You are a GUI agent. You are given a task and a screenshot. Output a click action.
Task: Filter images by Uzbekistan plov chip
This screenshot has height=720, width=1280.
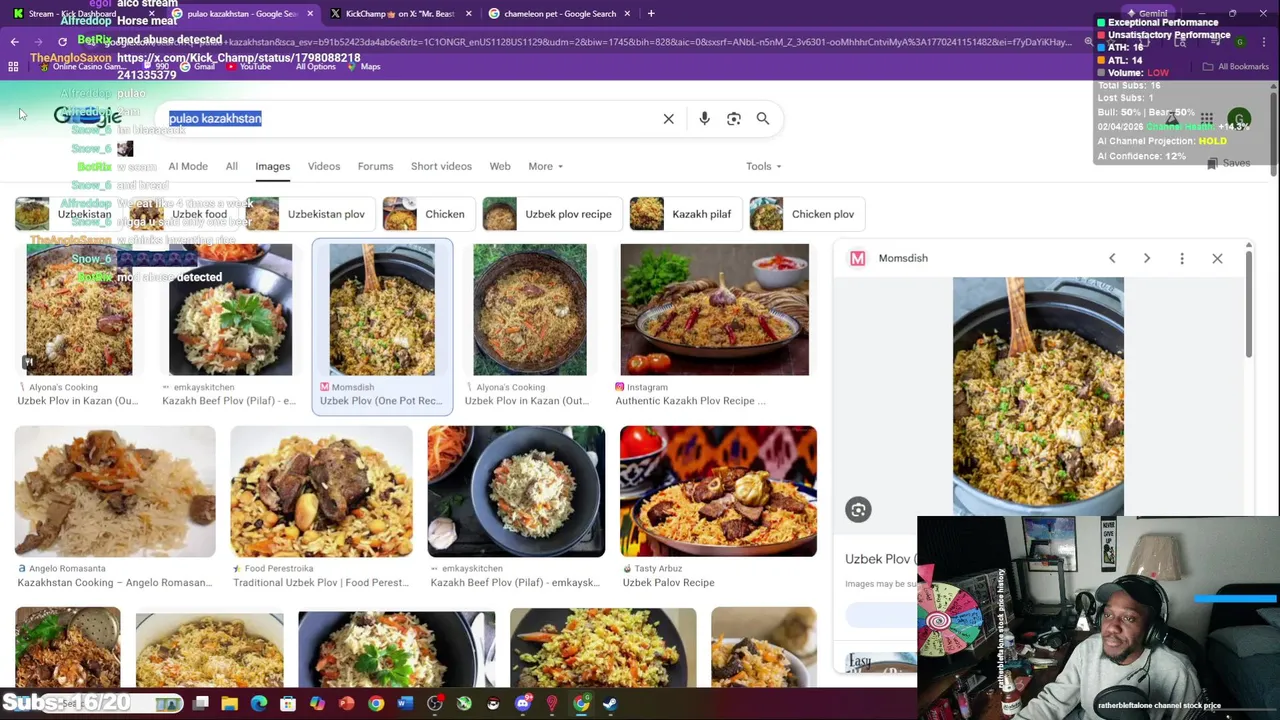point(309,214)
